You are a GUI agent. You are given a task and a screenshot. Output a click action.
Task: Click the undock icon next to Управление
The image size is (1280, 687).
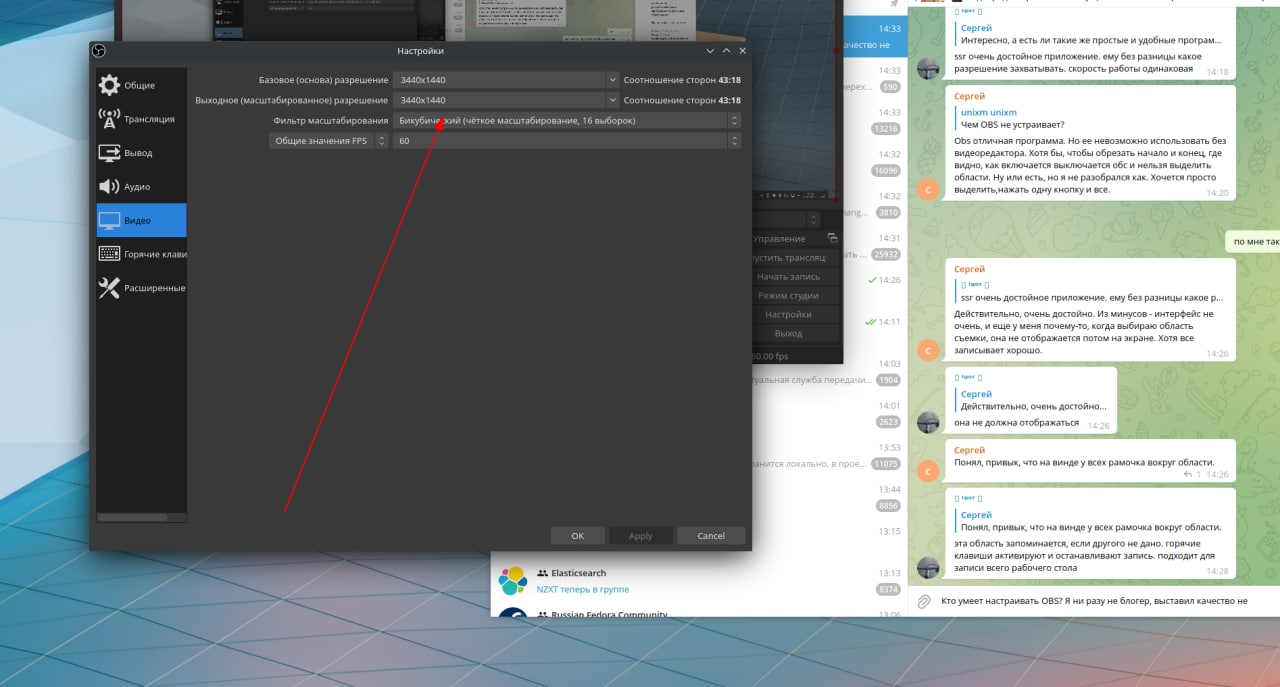click(832, 239)
